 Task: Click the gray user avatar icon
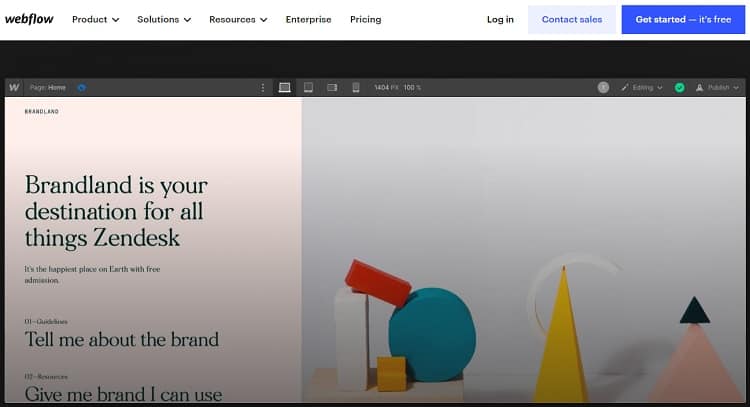603,88
